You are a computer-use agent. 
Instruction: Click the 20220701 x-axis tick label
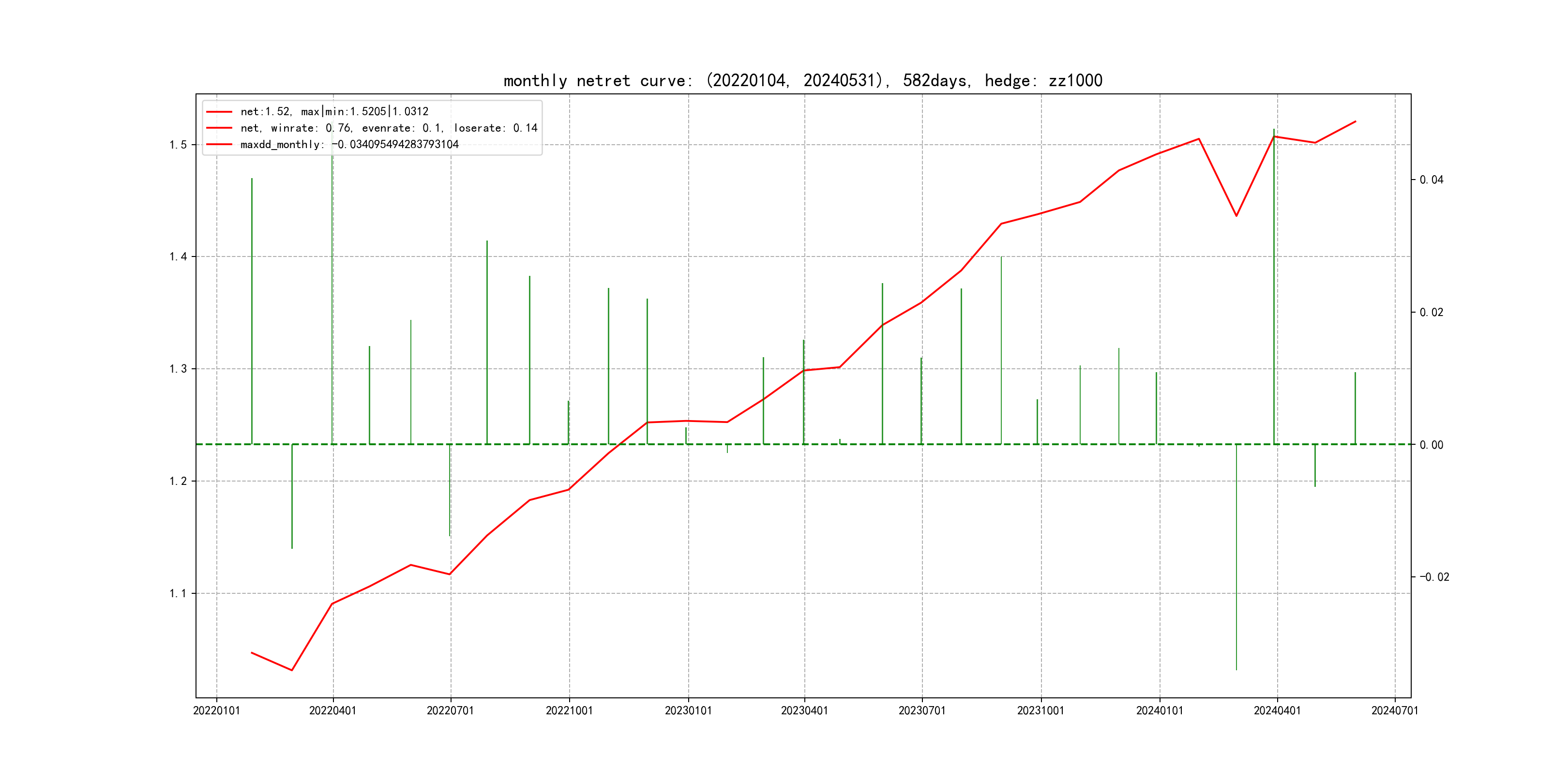(450, 710)
